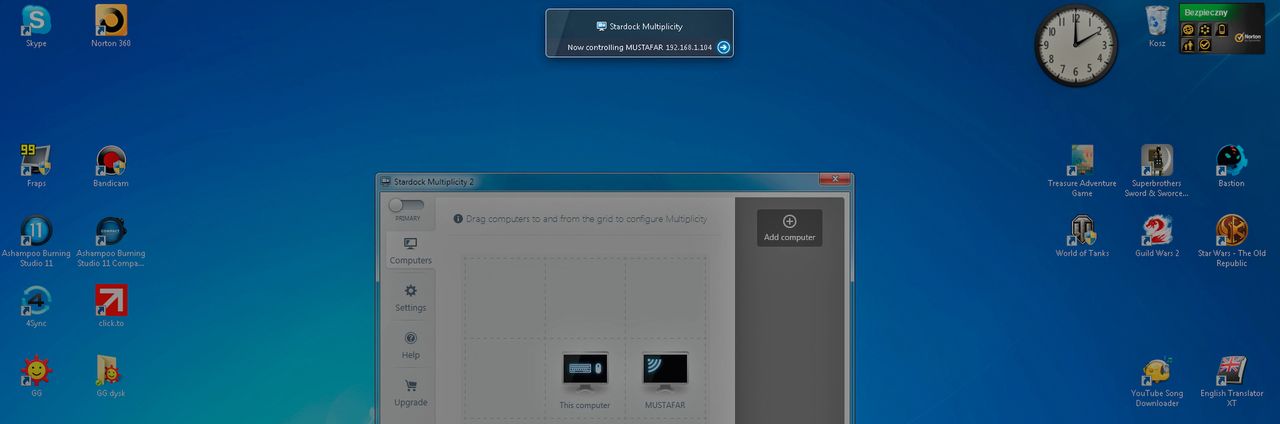Select the GG dysk desktop icon
Screen dimensions: 1280x424
click(111, 377)
